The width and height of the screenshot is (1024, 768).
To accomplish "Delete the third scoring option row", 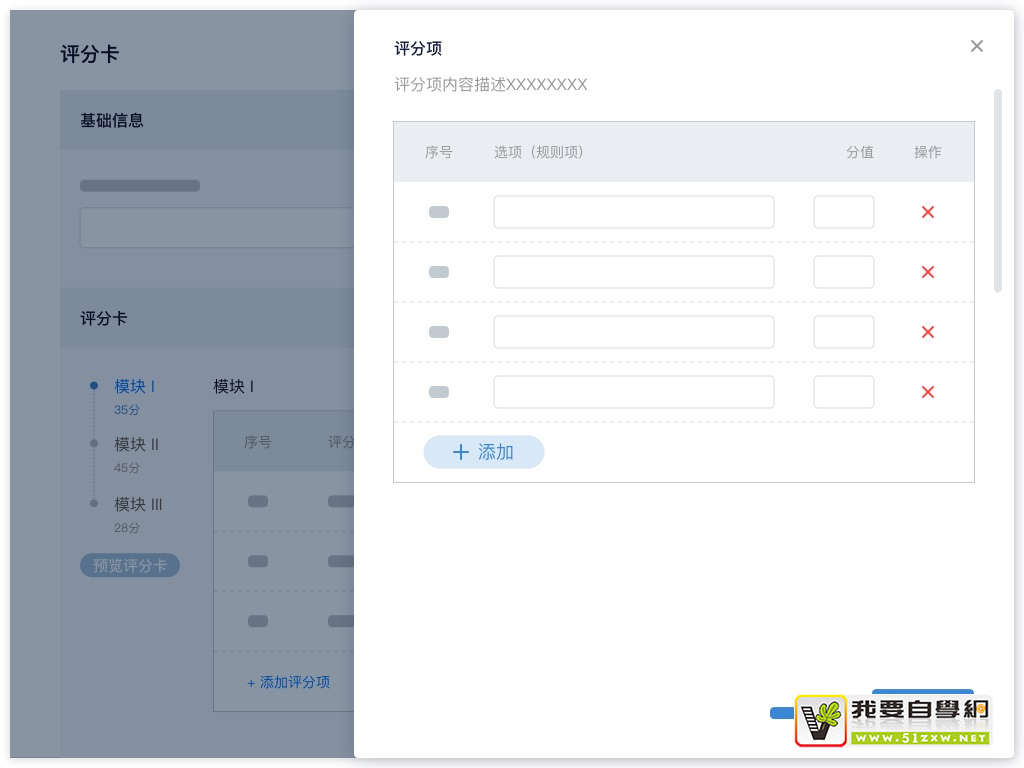I will pos(927,332).
